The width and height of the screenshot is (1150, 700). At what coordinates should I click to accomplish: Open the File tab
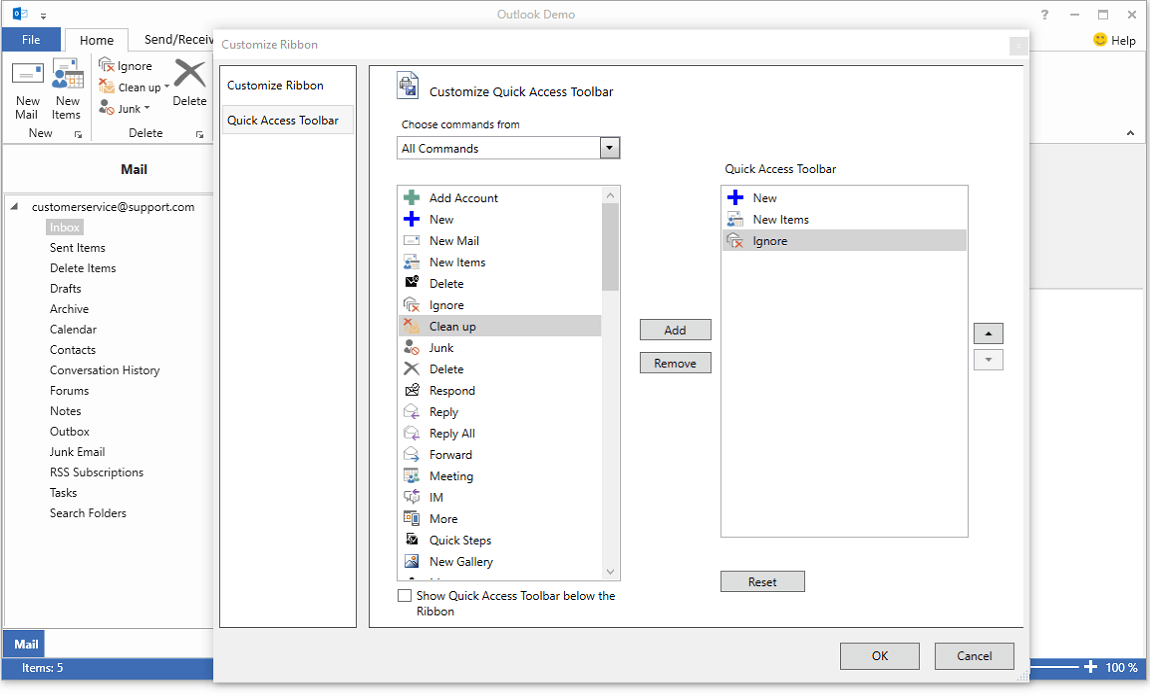pos(31,40)
